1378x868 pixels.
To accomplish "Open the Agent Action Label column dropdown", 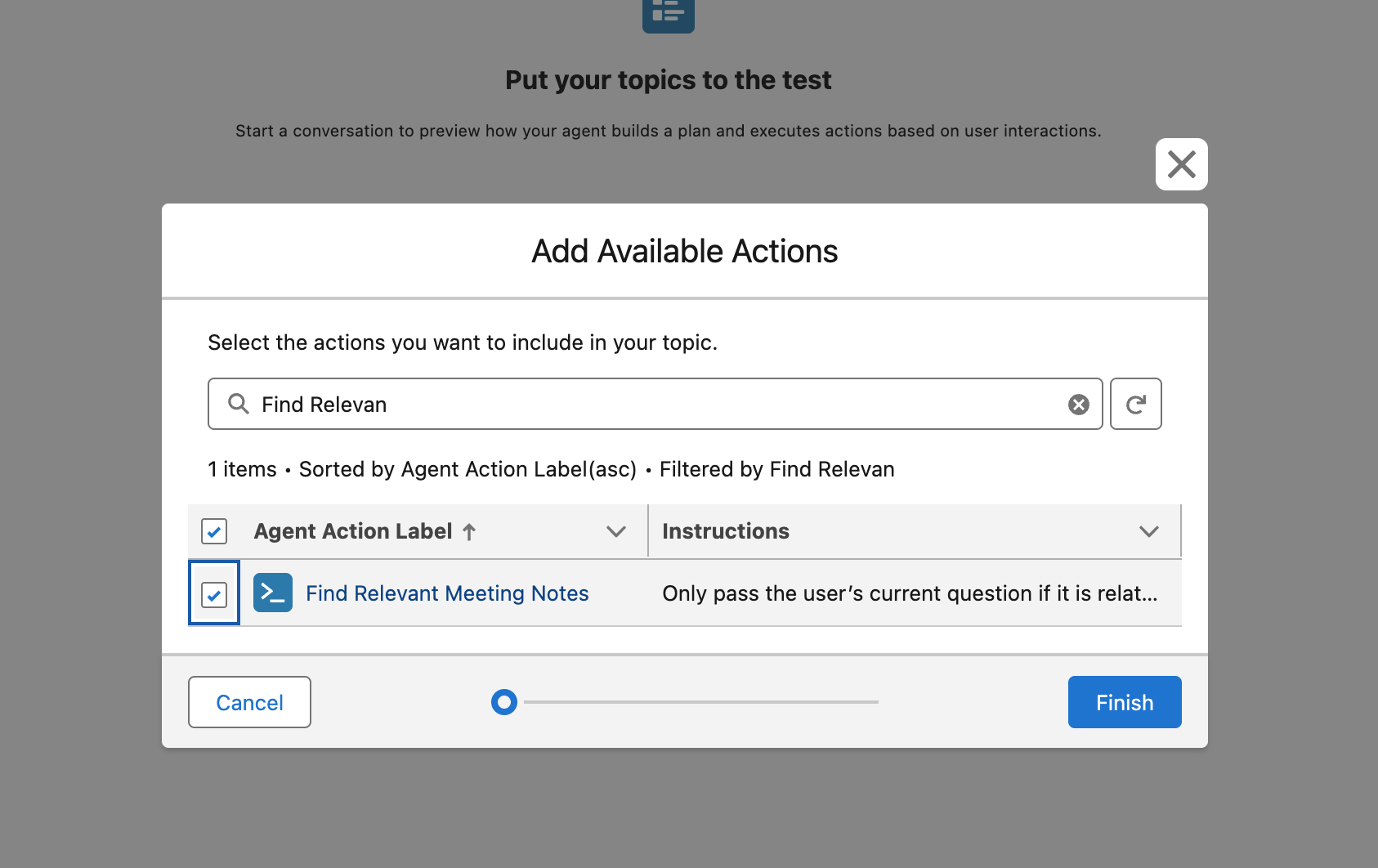I will (x=616, y=532).
